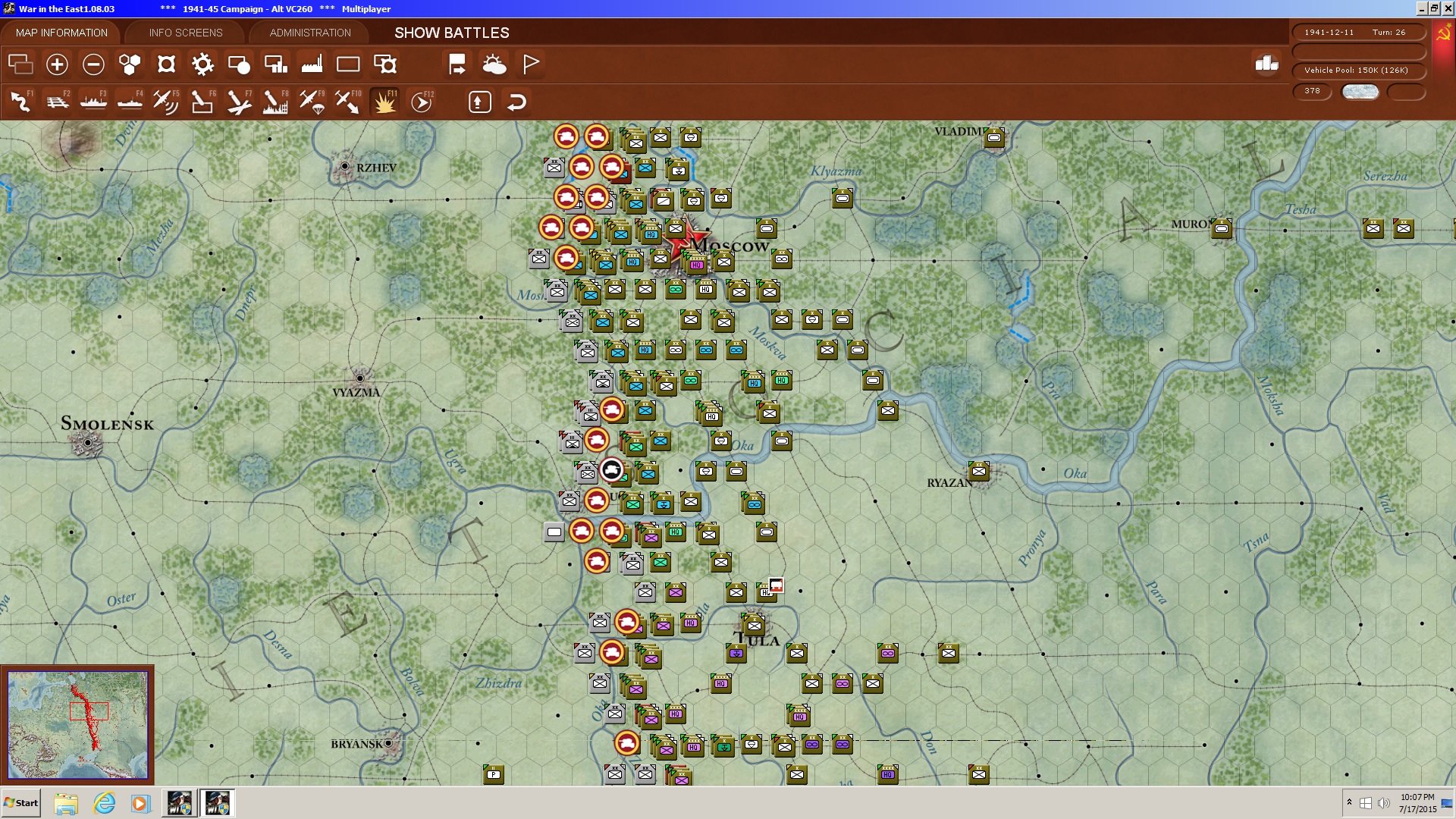Viewport: 1456px width, 819px height.
Task: Select F2 rail movement mode icon
Action: pos(58,102)
